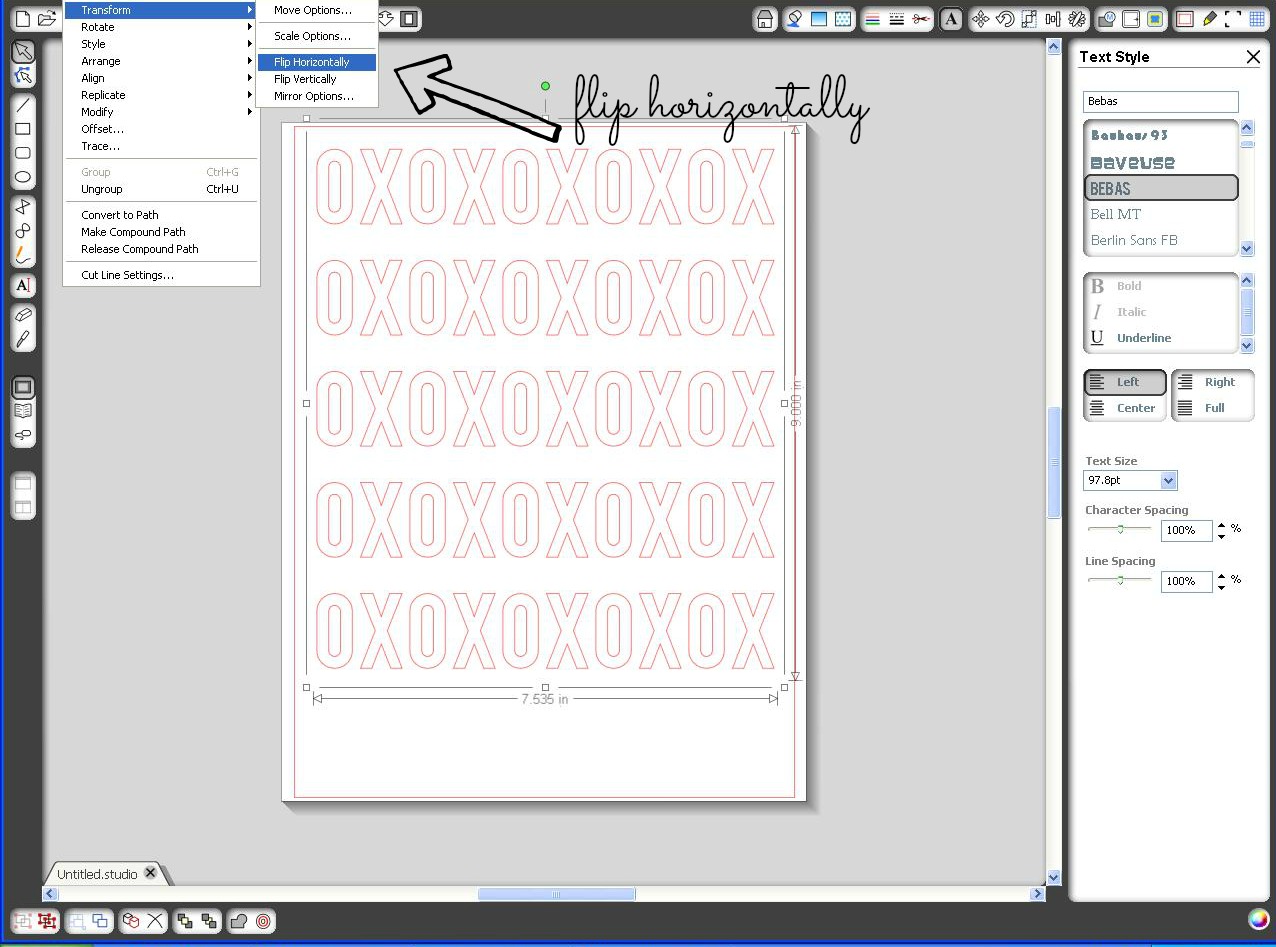Choose Flip Horizontally from Transform submenu
Viewport: 1276px width, 947px height.
coord(317,62)
